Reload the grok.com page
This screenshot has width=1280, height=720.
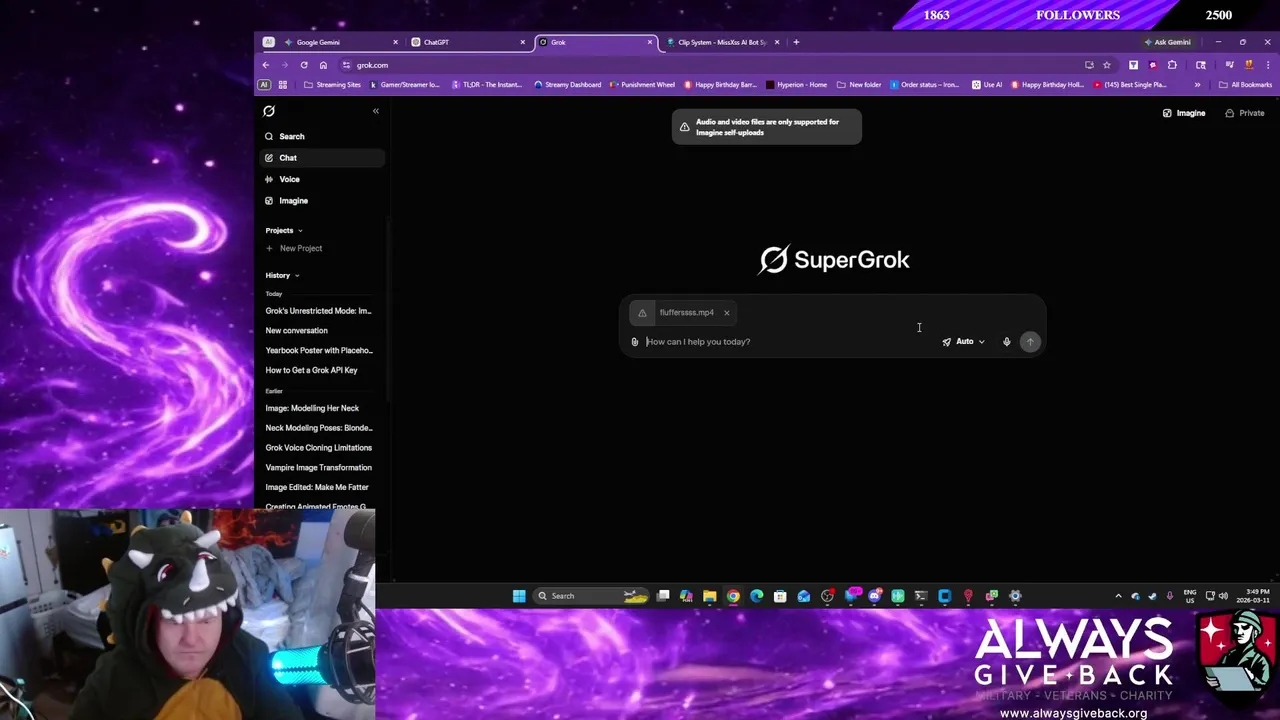coord(304,65)
